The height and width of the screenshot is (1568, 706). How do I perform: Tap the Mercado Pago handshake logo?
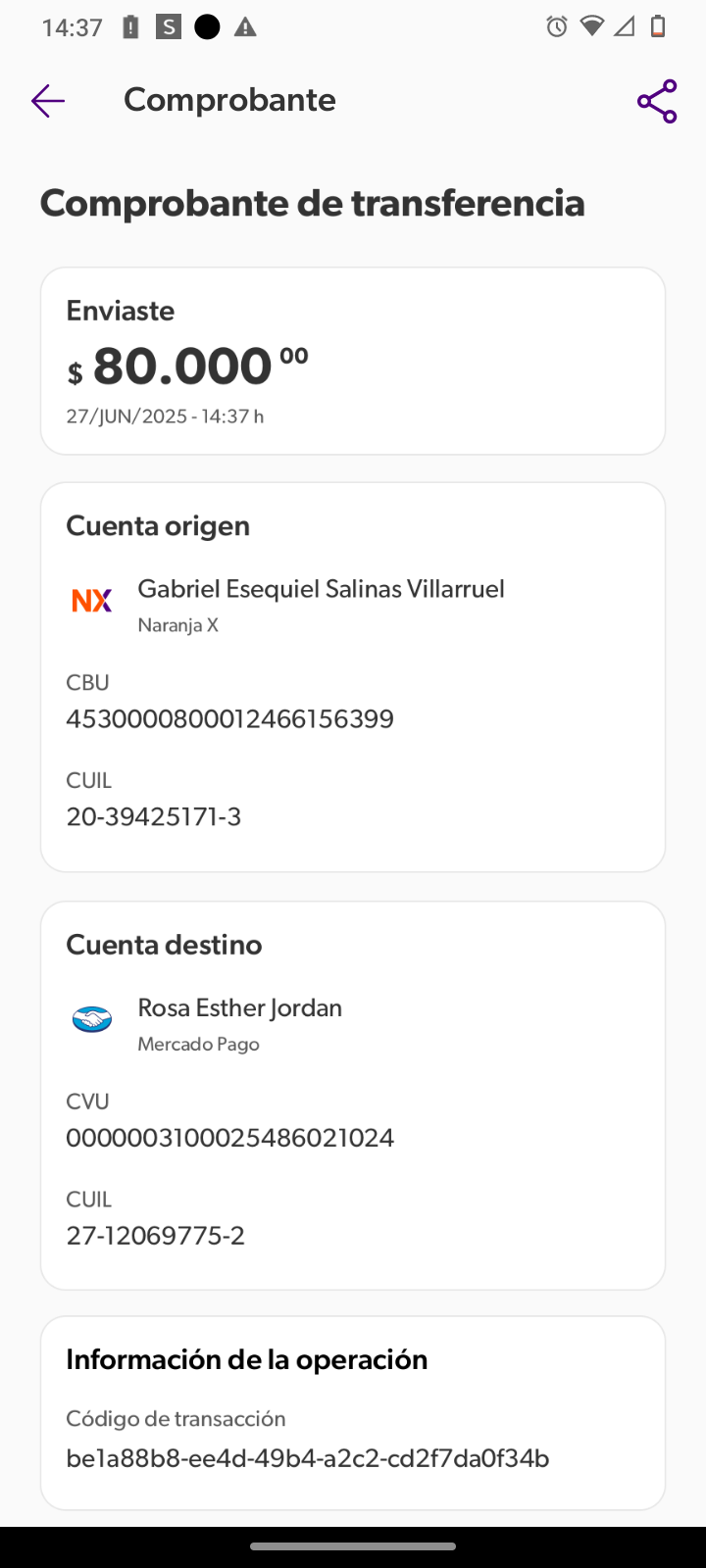pos(92,1019)
